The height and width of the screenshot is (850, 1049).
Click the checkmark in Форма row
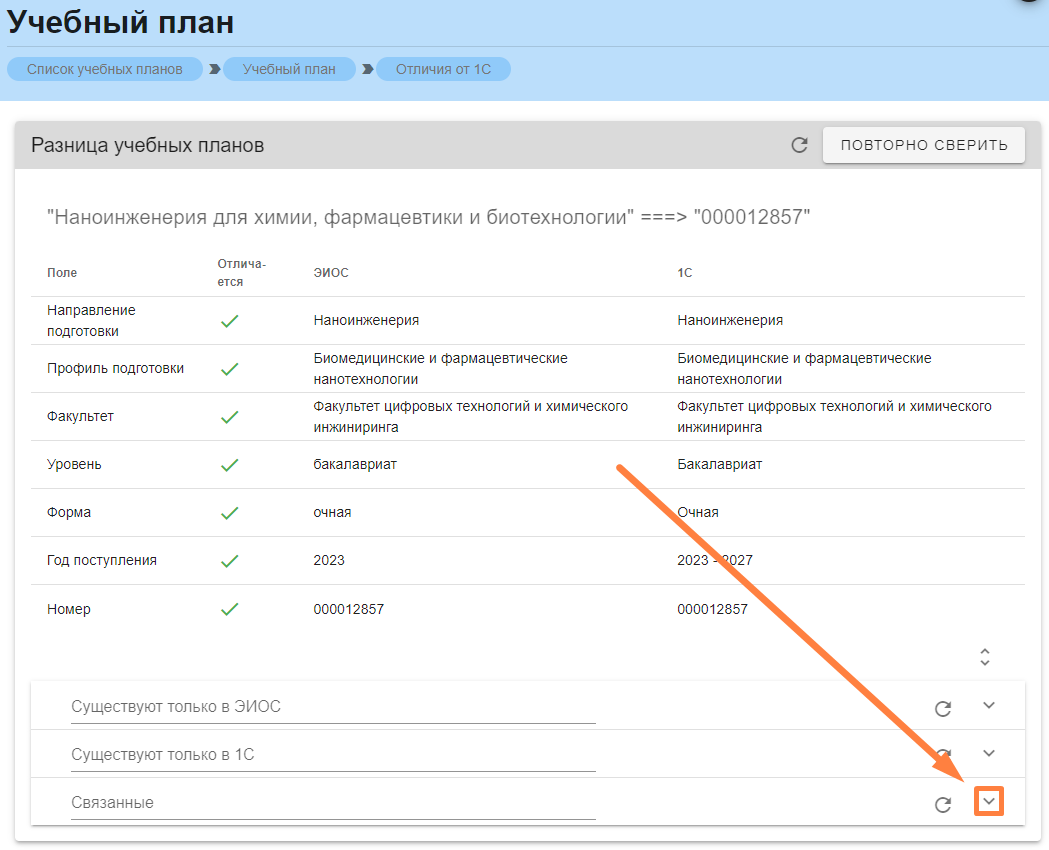[x=229, y=513]
